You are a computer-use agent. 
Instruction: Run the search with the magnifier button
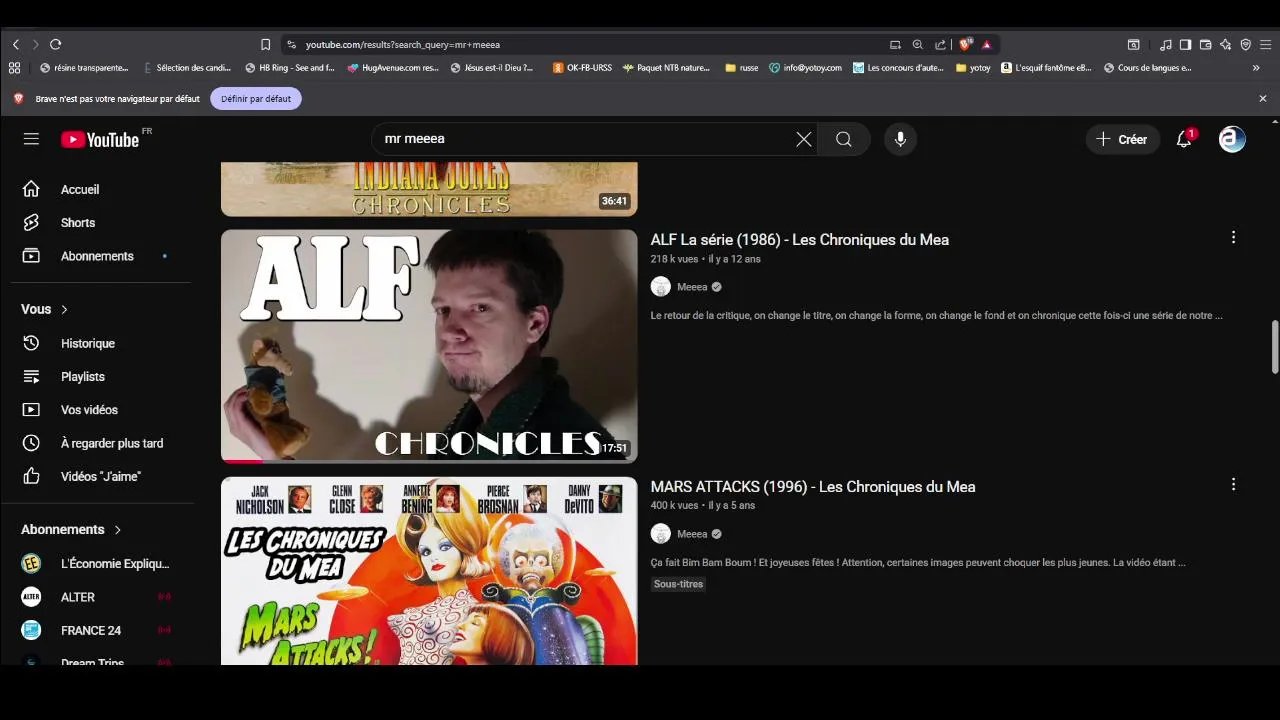[x=844, y=139]
